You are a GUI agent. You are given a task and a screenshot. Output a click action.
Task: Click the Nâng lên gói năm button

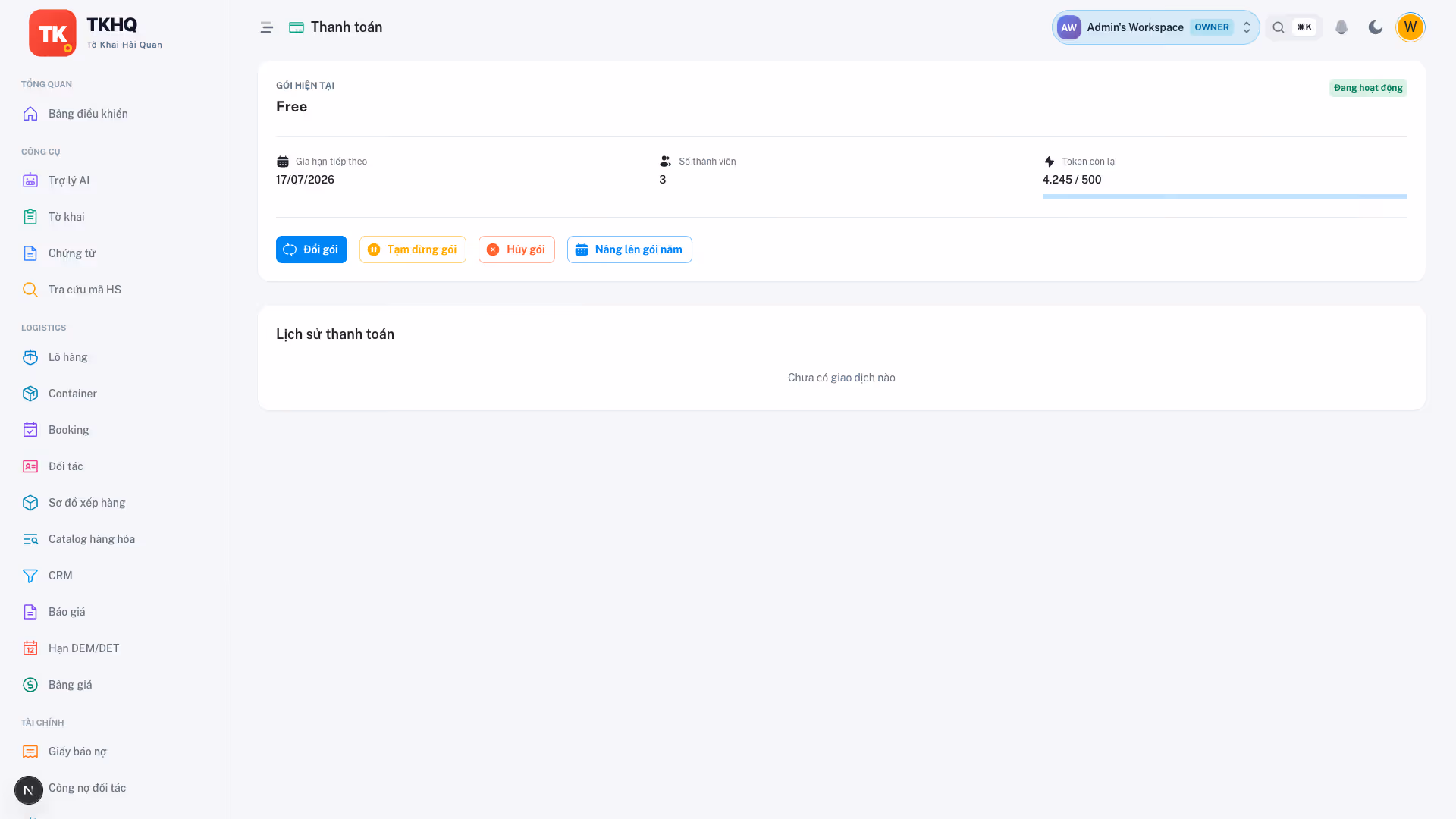[629, 249]
